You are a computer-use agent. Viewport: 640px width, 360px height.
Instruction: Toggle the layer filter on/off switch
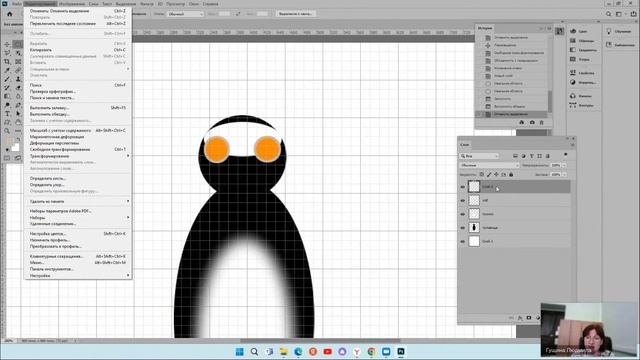point(565,155)
